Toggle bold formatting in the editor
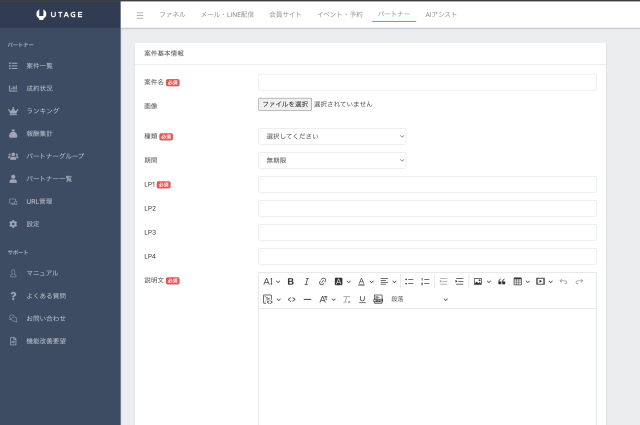Screen dimensions: 640x425 click(x=291, y=282)
